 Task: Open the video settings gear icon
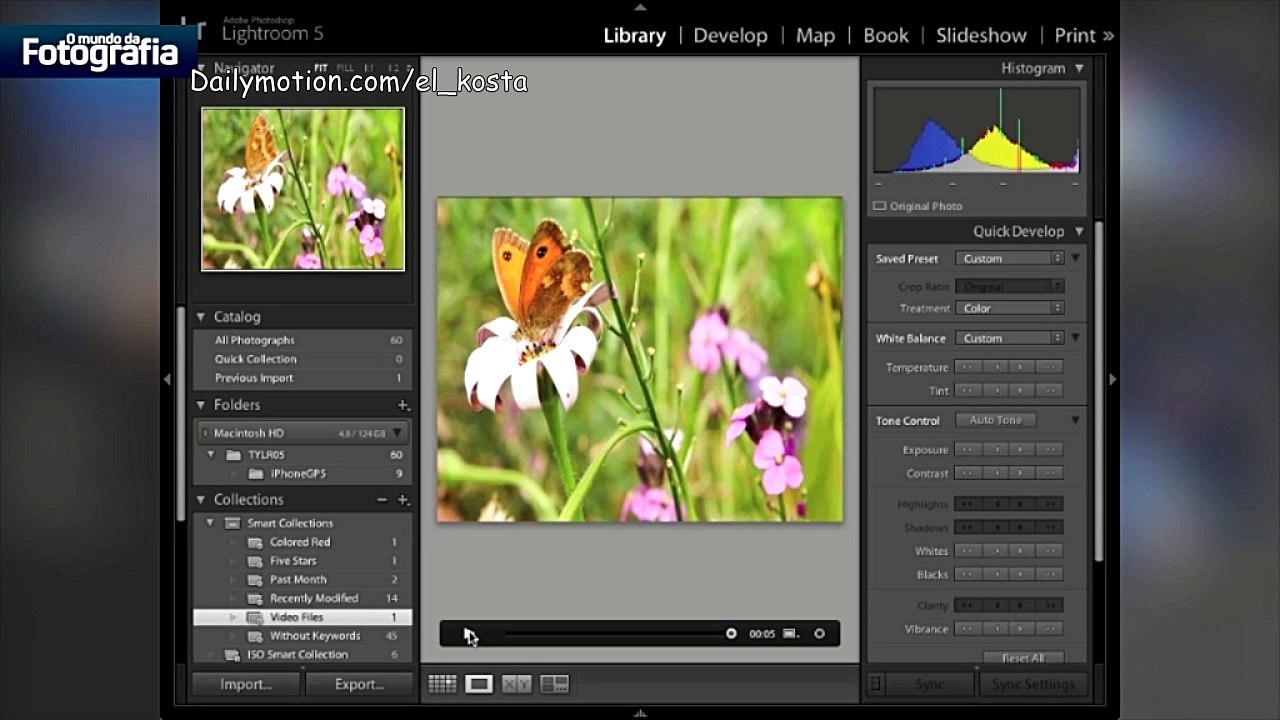pyautogui.click(x=819, y=634)
